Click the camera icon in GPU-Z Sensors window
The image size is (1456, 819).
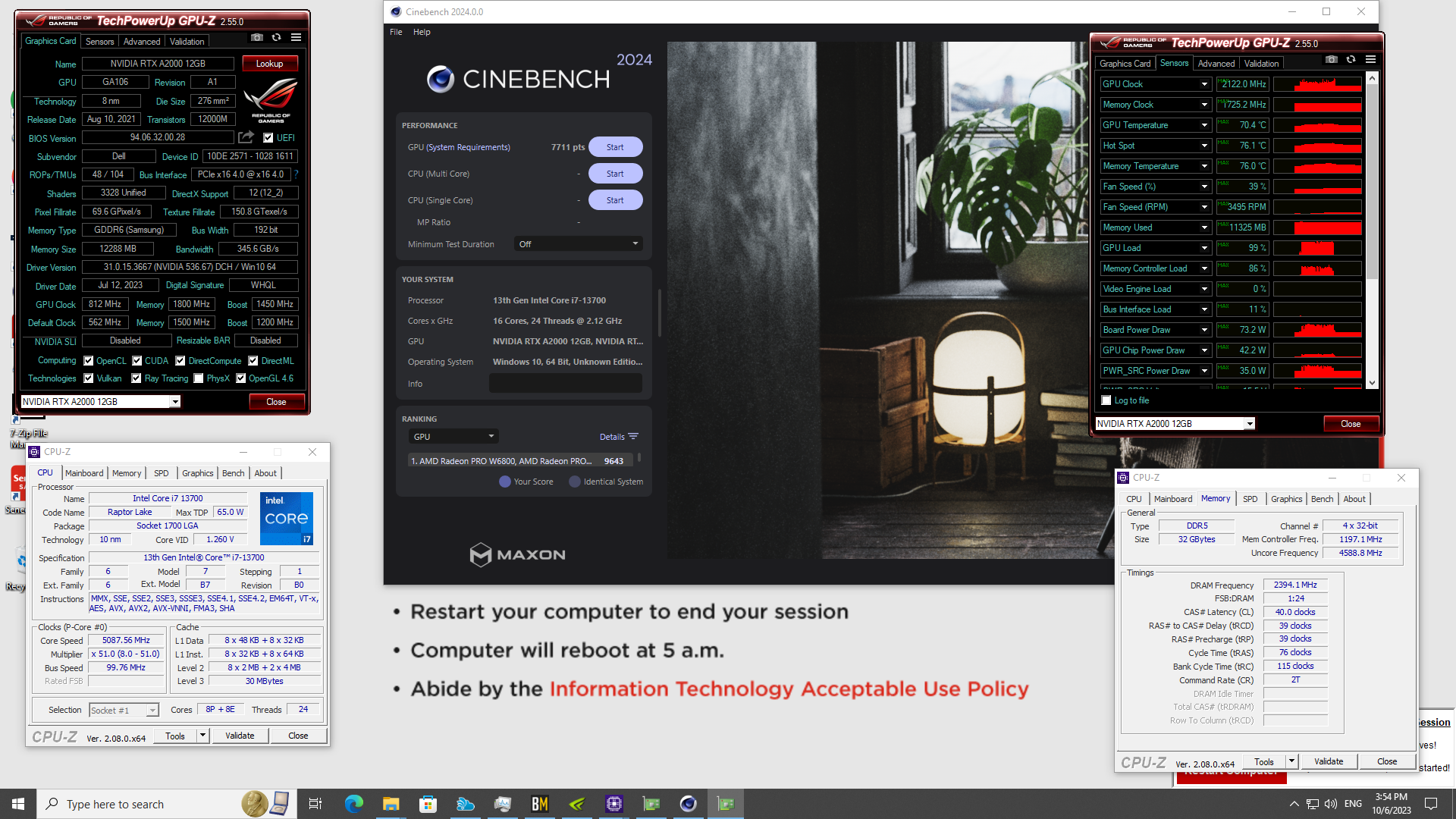tap(1331, 59)
